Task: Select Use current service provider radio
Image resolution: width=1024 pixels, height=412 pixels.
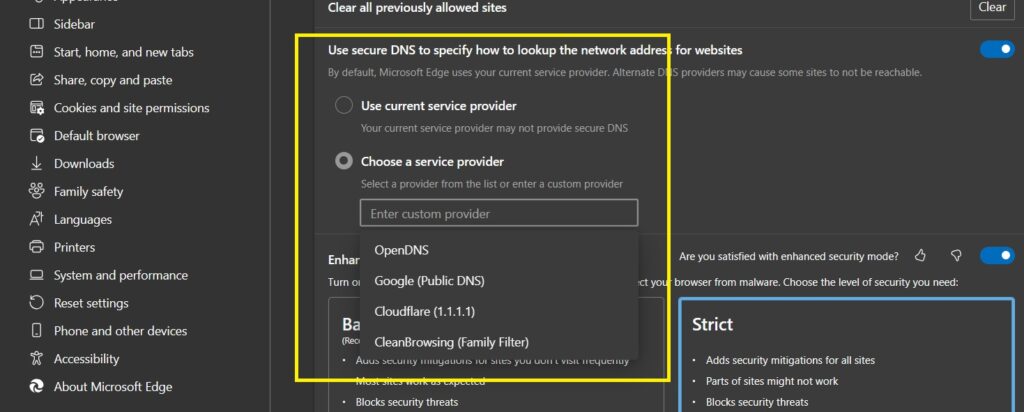Action: click(344, 105)
